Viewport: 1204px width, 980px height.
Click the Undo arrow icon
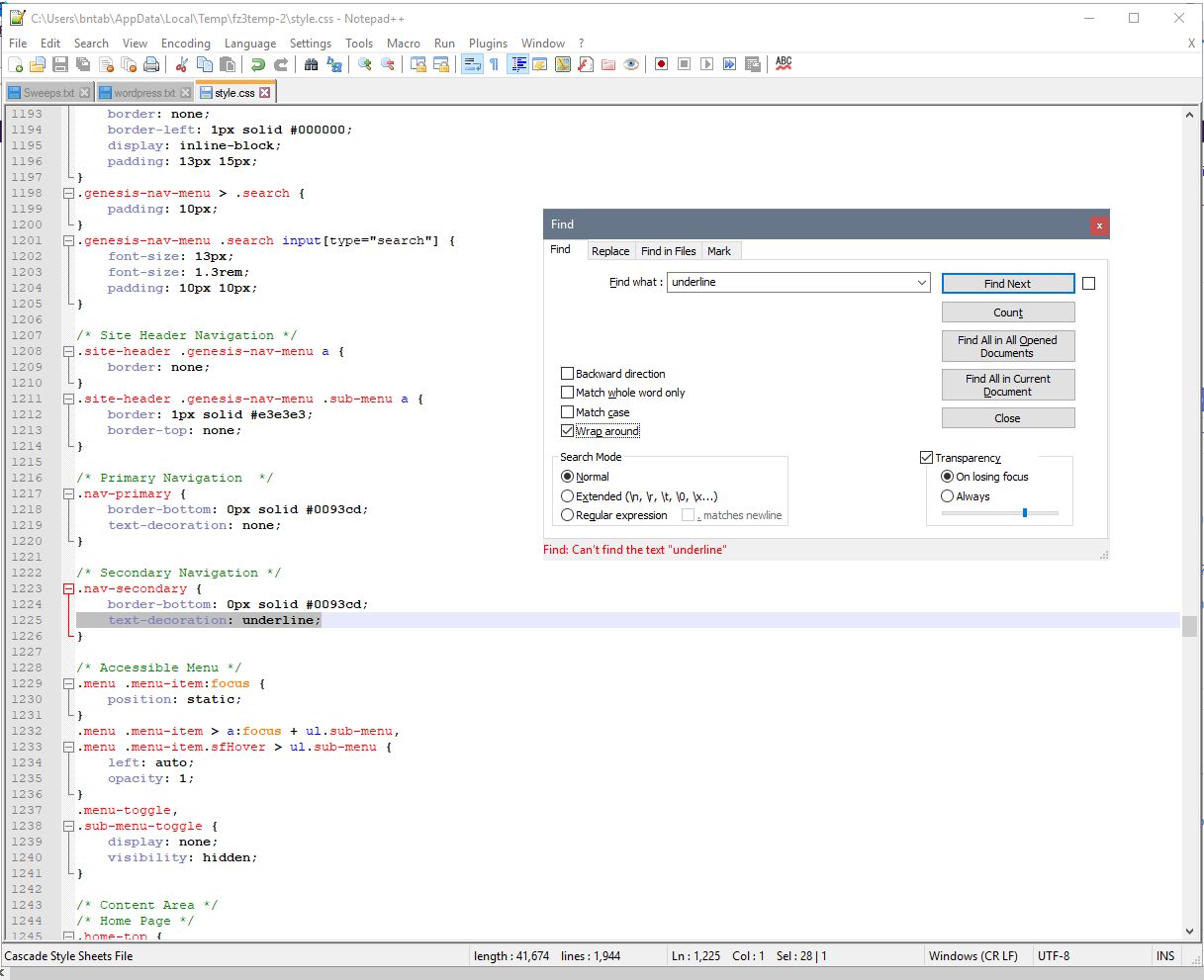coord(257,64)
